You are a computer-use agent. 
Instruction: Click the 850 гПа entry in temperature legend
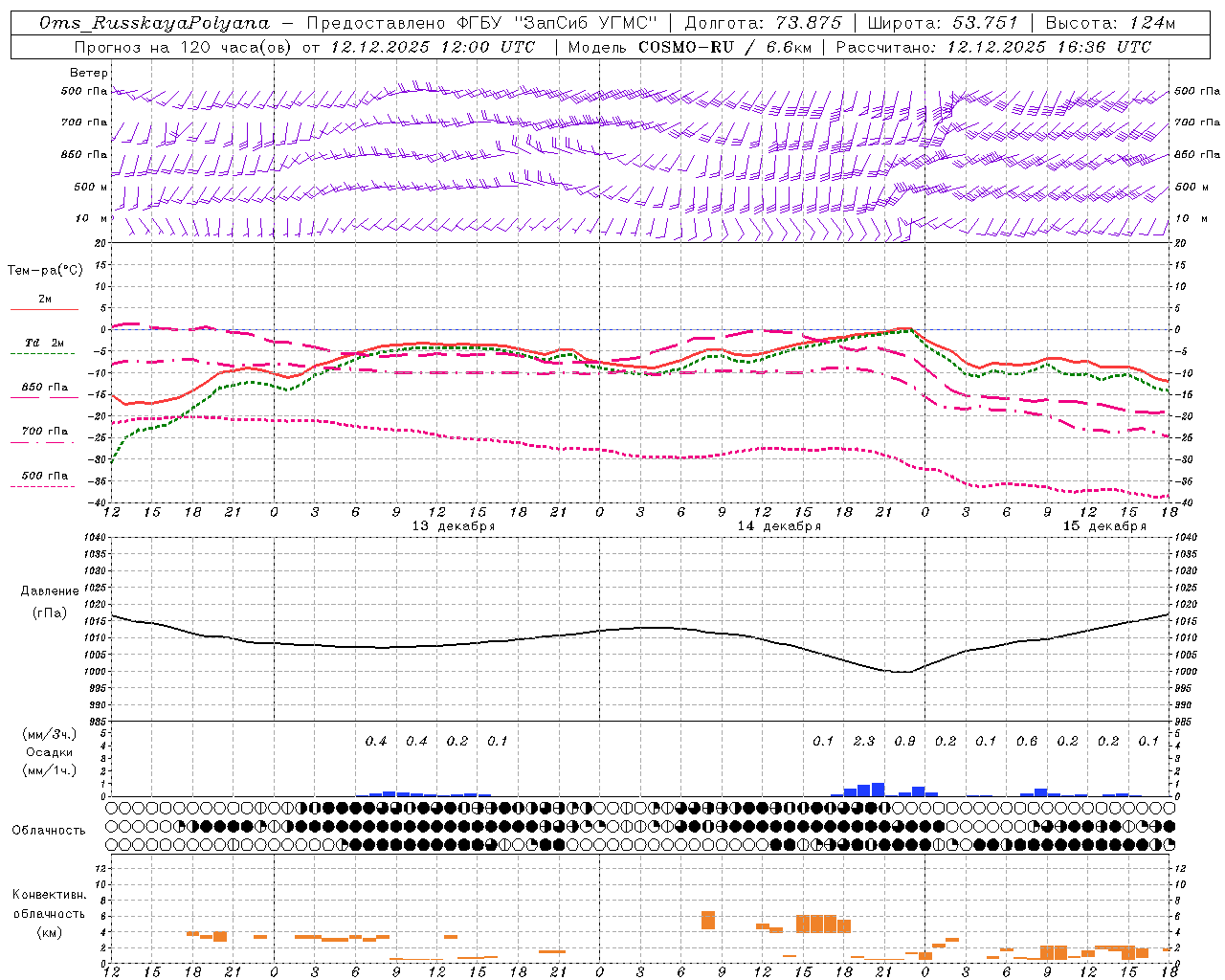pyautogui.click(x=45, y=388)
